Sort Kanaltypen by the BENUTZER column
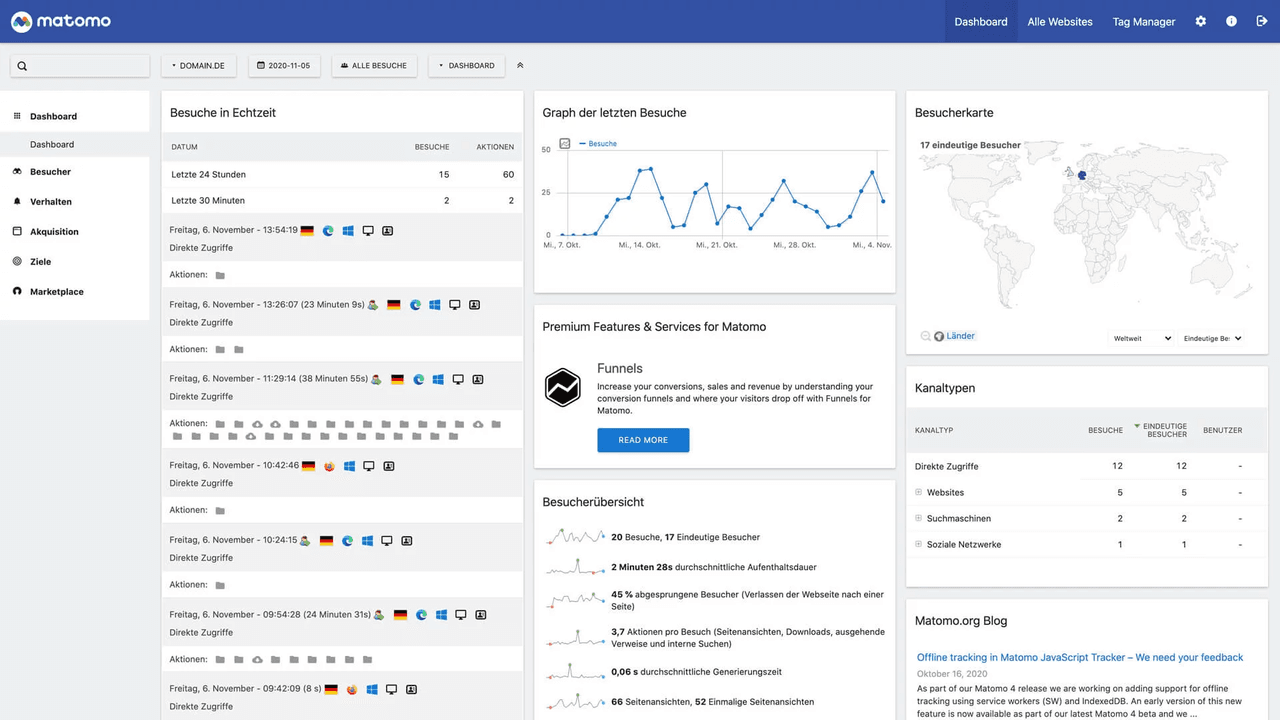The image size is (1280, 720). click(x=1222, y=430)
